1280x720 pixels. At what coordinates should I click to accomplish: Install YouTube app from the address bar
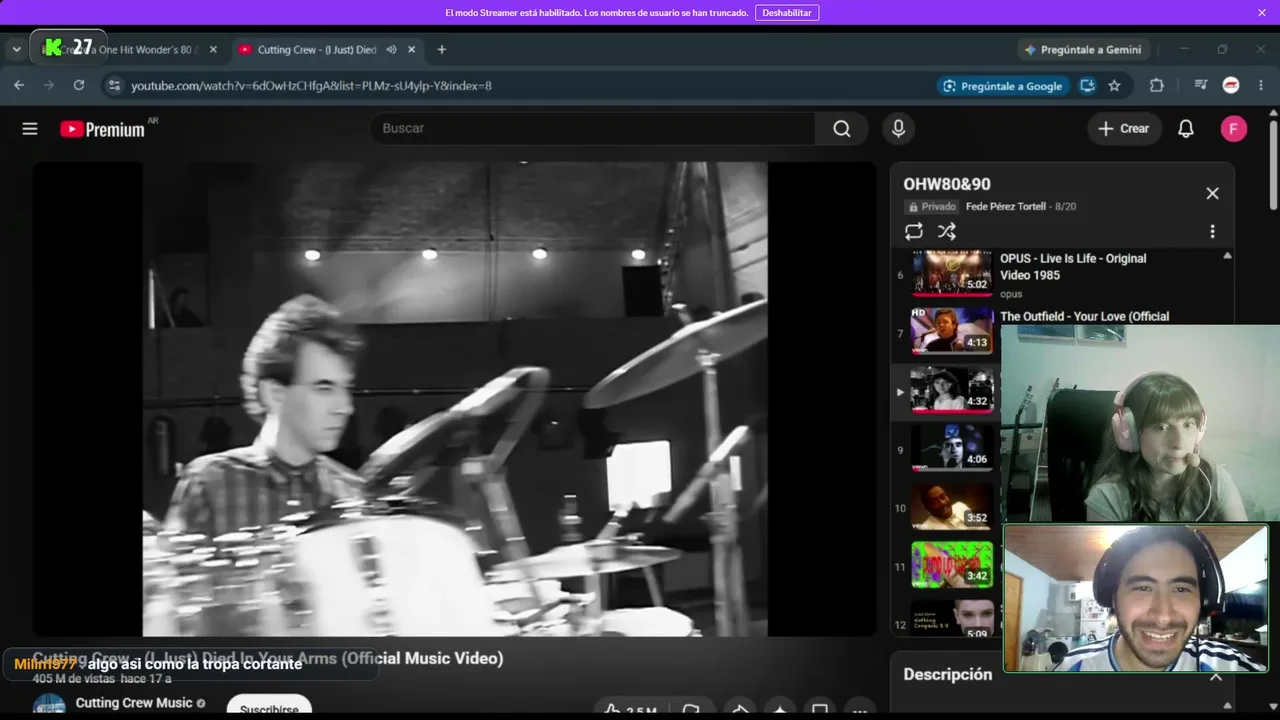coord(1087,86)
